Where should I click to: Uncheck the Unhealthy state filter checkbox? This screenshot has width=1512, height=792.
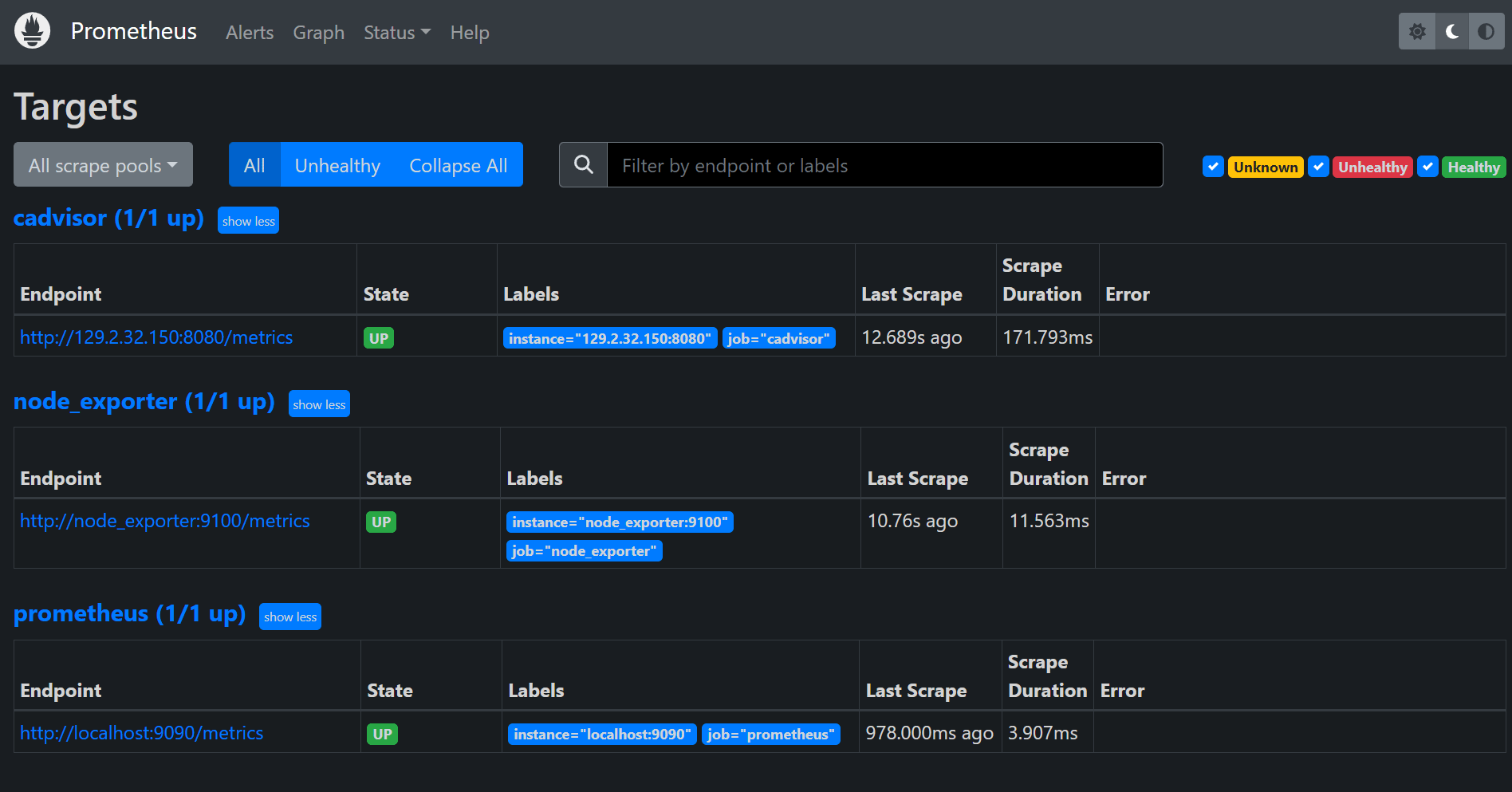point(1318,167)
